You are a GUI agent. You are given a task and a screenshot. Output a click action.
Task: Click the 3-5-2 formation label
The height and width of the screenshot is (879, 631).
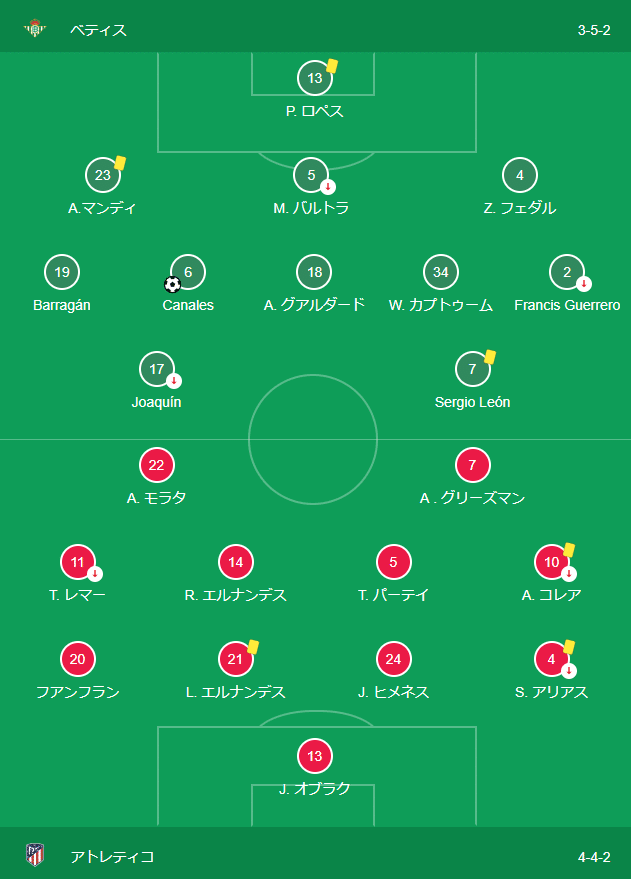[x=594, y=30]
